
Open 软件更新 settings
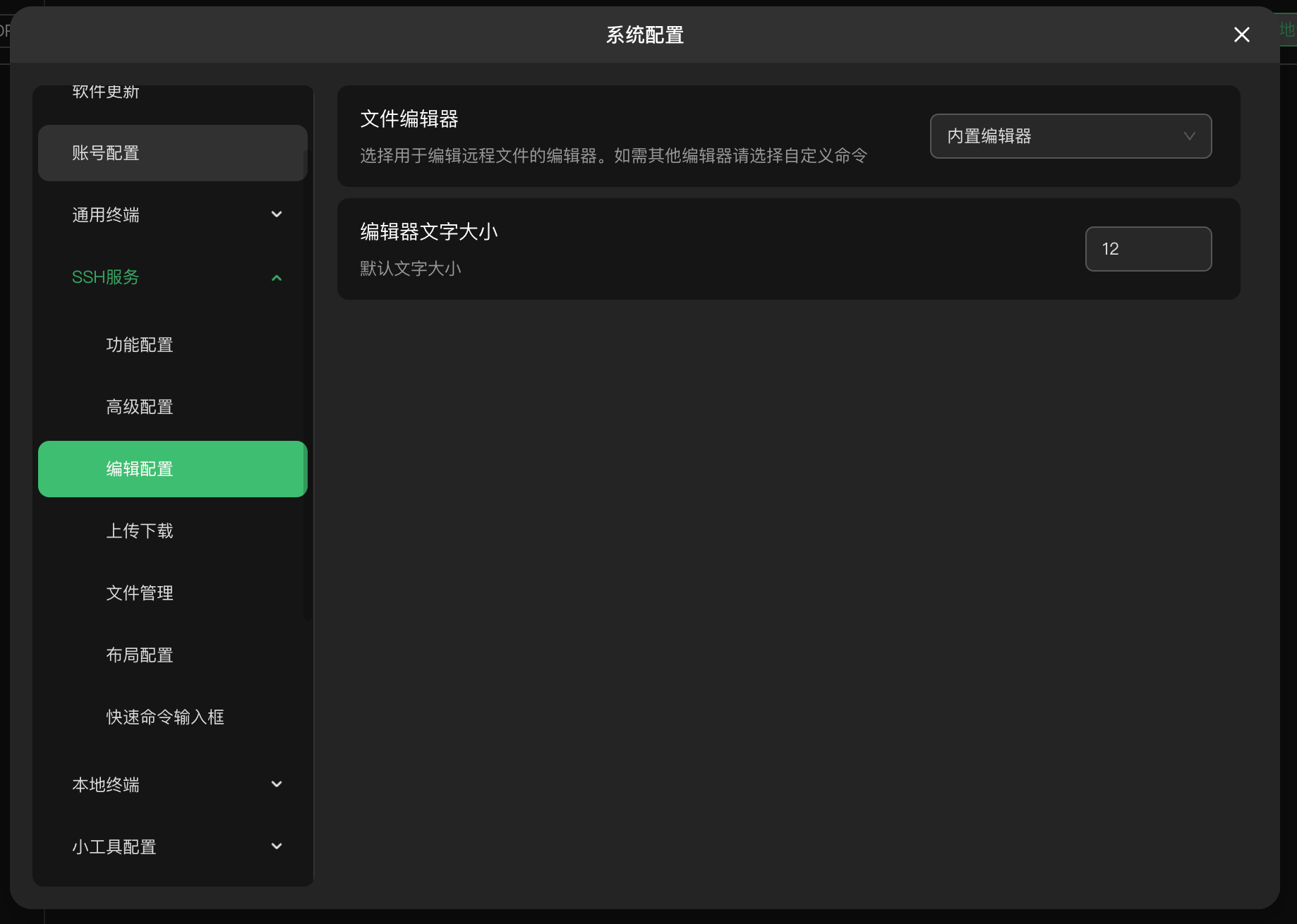(106, 92)
